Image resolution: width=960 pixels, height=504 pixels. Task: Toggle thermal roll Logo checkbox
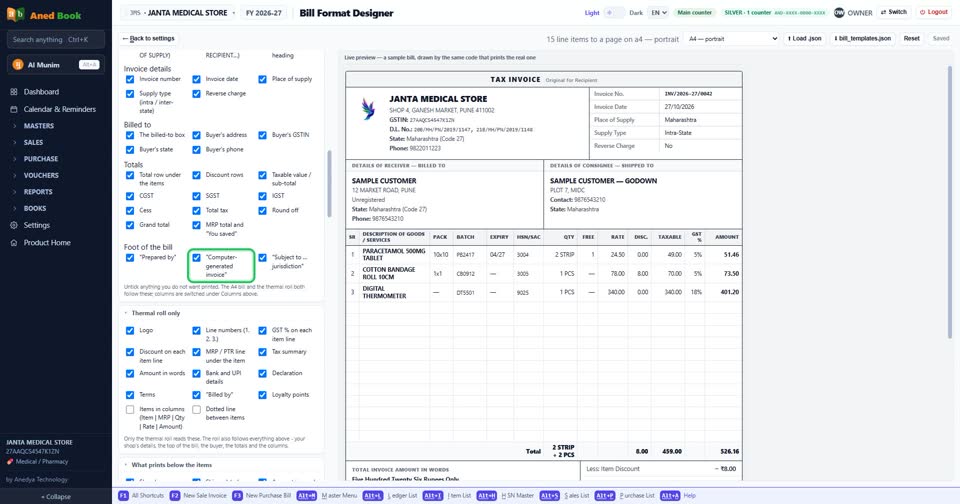[x=130, y=331]
